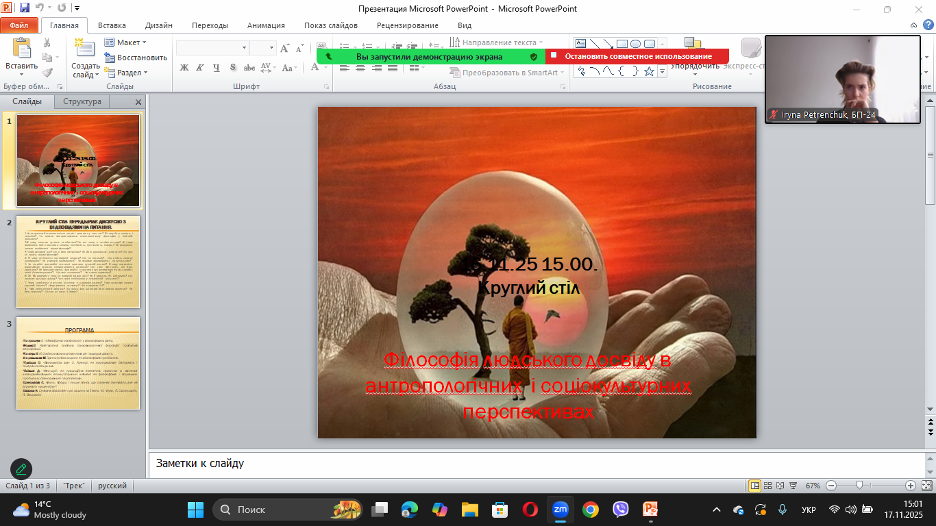This screenshot has width=936, height=526.
Task: Select the straight line shape
Action: tap(595, 44)
